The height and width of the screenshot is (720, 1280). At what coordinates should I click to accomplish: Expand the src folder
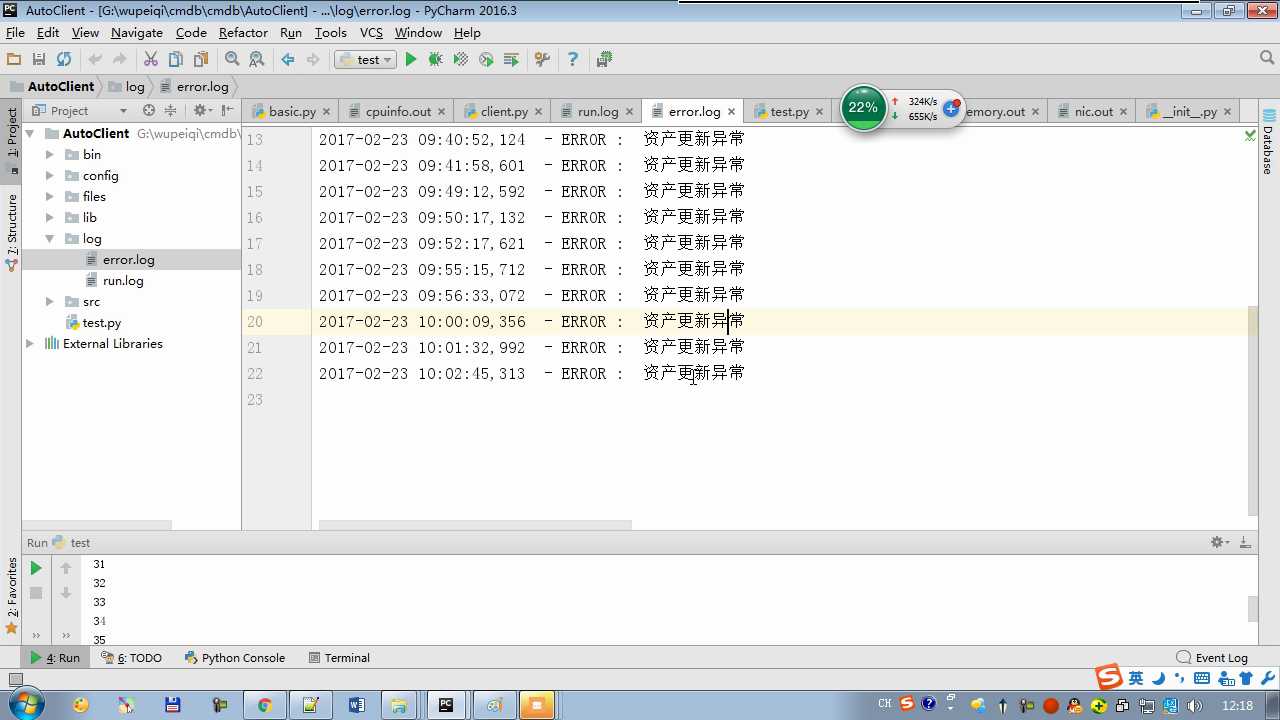[x=50, y=301]
